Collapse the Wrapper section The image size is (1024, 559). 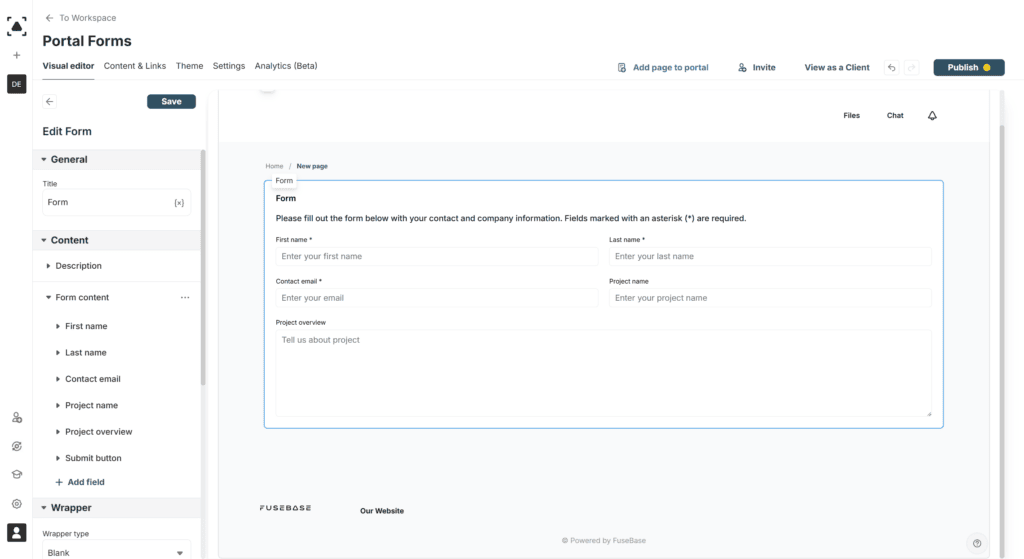44,508
